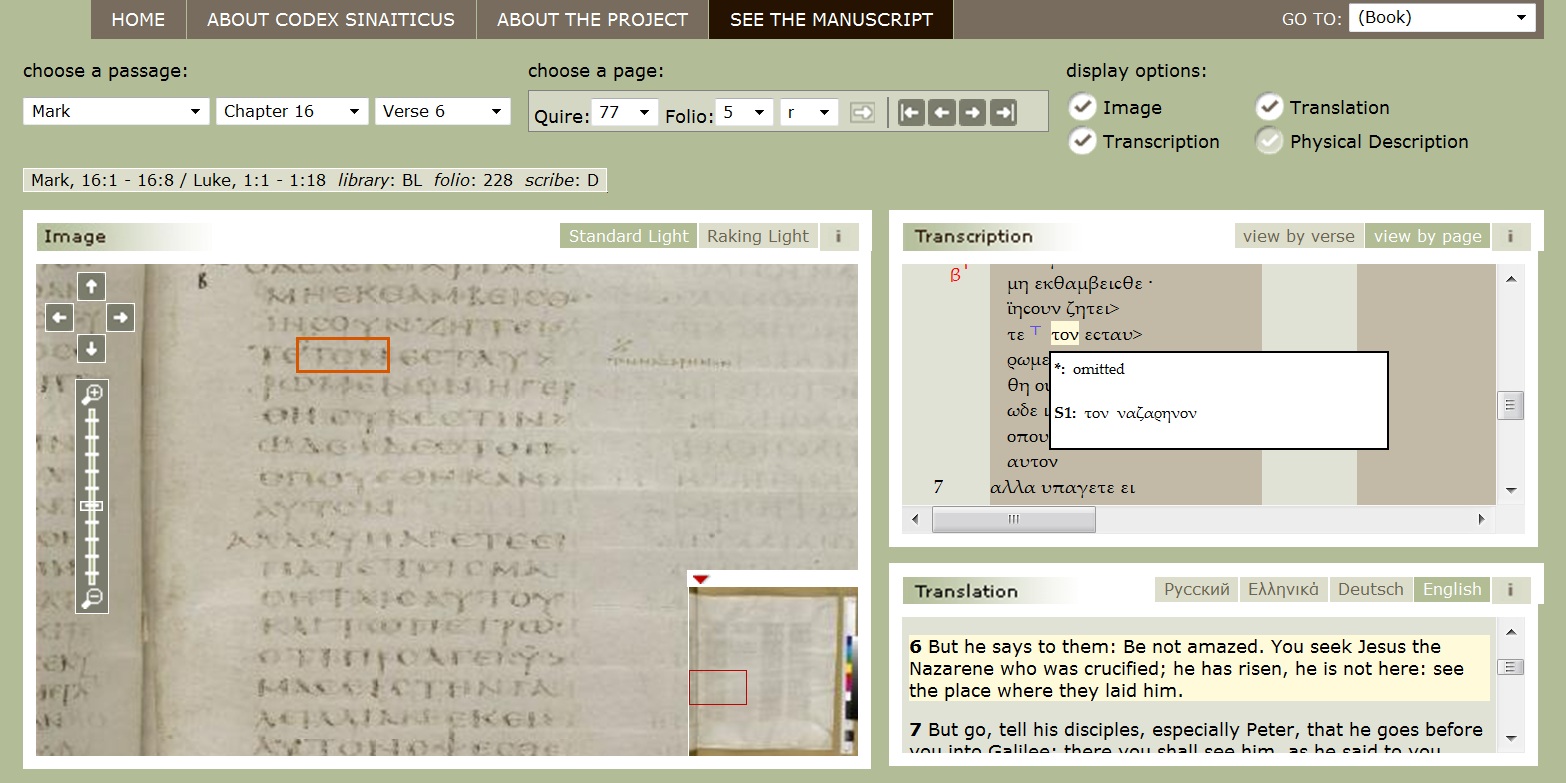Zoom in with the magnifier plus icon
This screenshot has width=1566, height=783.
coord(91,394)
